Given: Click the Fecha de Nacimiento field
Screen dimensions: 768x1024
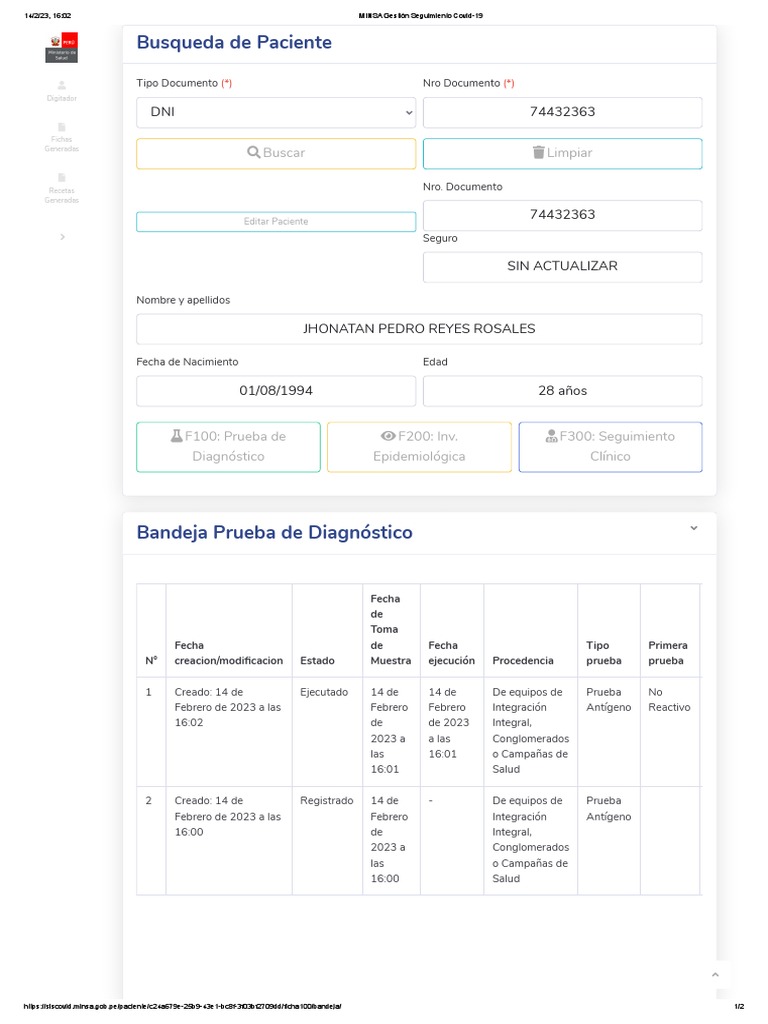Looking at the screenshot, I should pyautogui.click(x=276, y=391).
